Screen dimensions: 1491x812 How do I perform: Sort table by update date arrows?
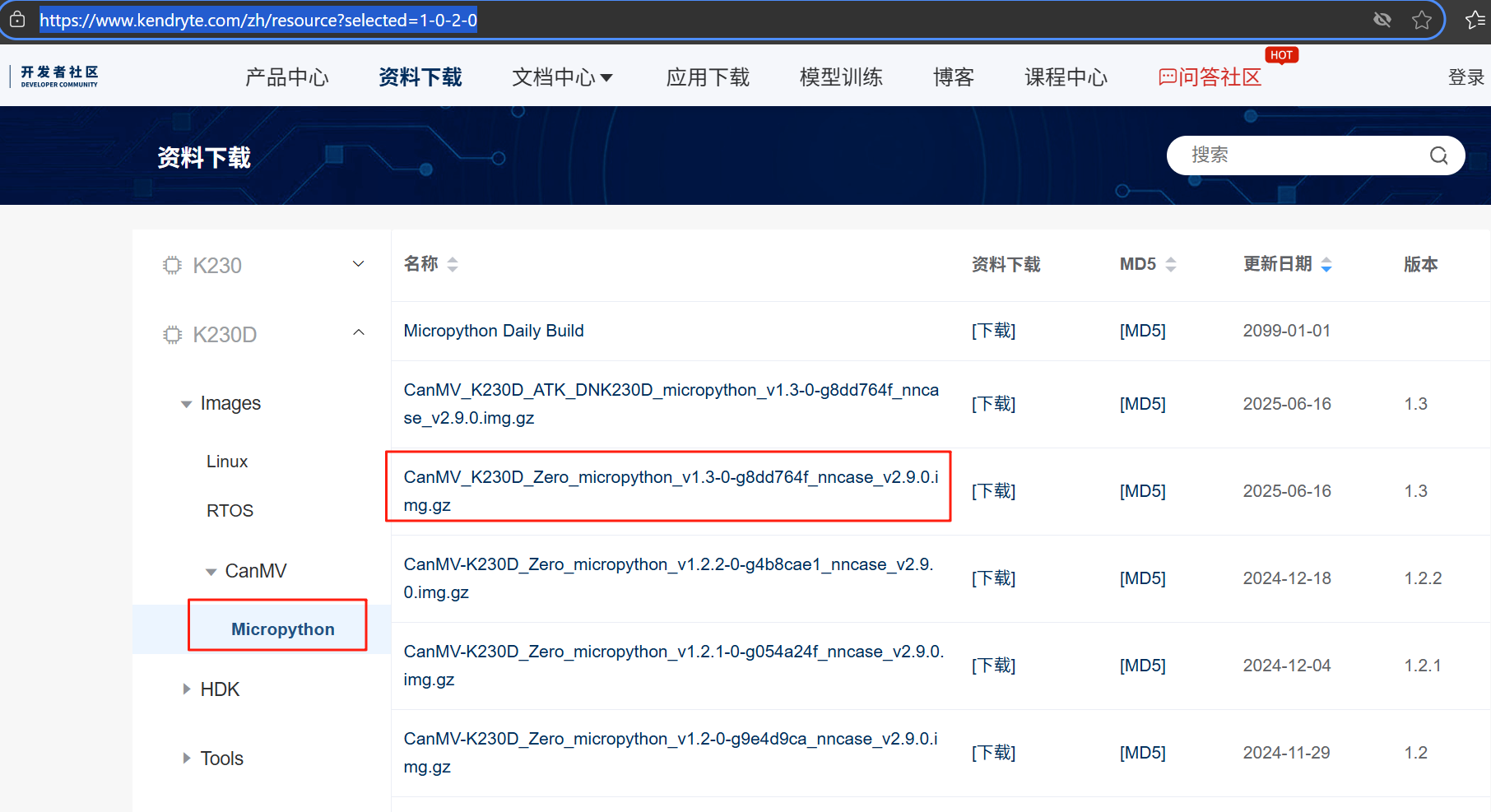(x=1326, y=264)
